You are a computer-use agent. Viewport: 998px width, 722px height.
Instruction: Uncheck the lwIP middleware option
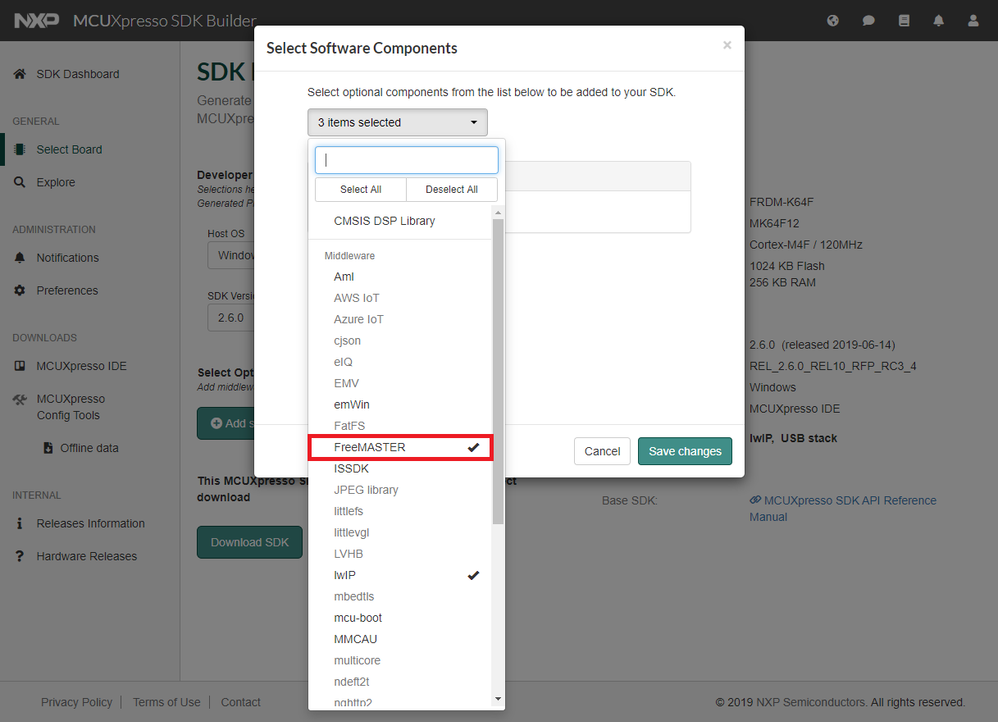pos(400,575)
